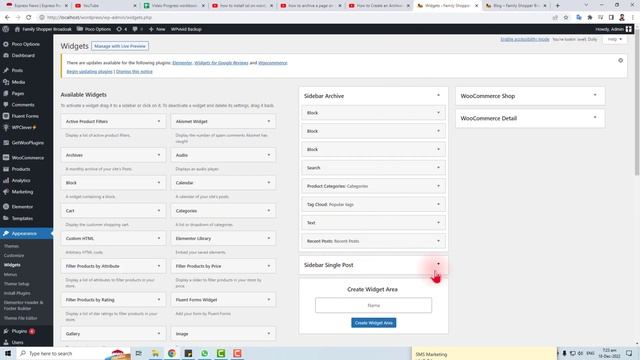Expand the Text widget in Sidebar Archive
Image resolution: width=640 pixels, height=360 pixels.
[438, 222]
